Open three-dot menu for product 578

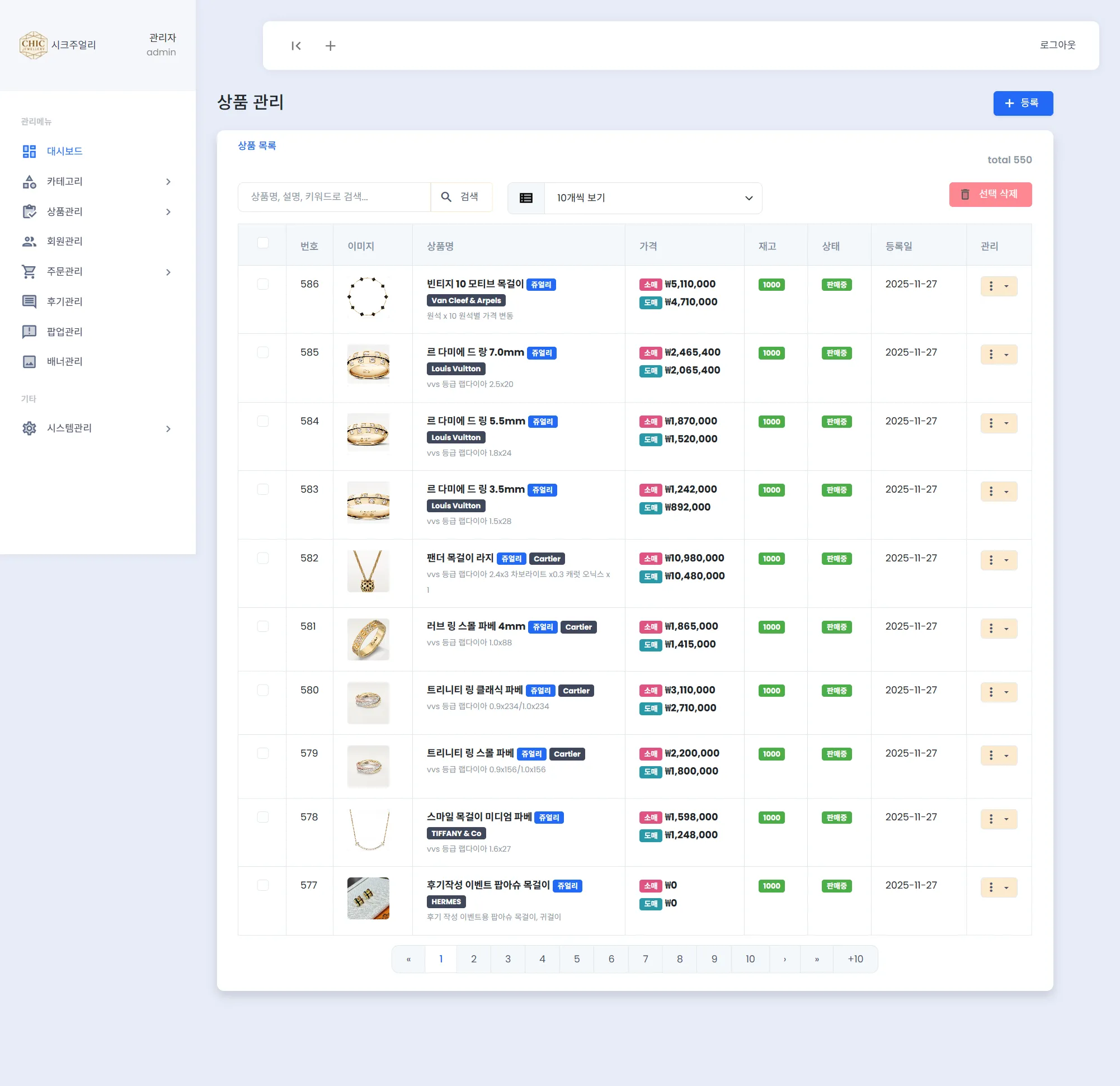[x=999, y=819]
